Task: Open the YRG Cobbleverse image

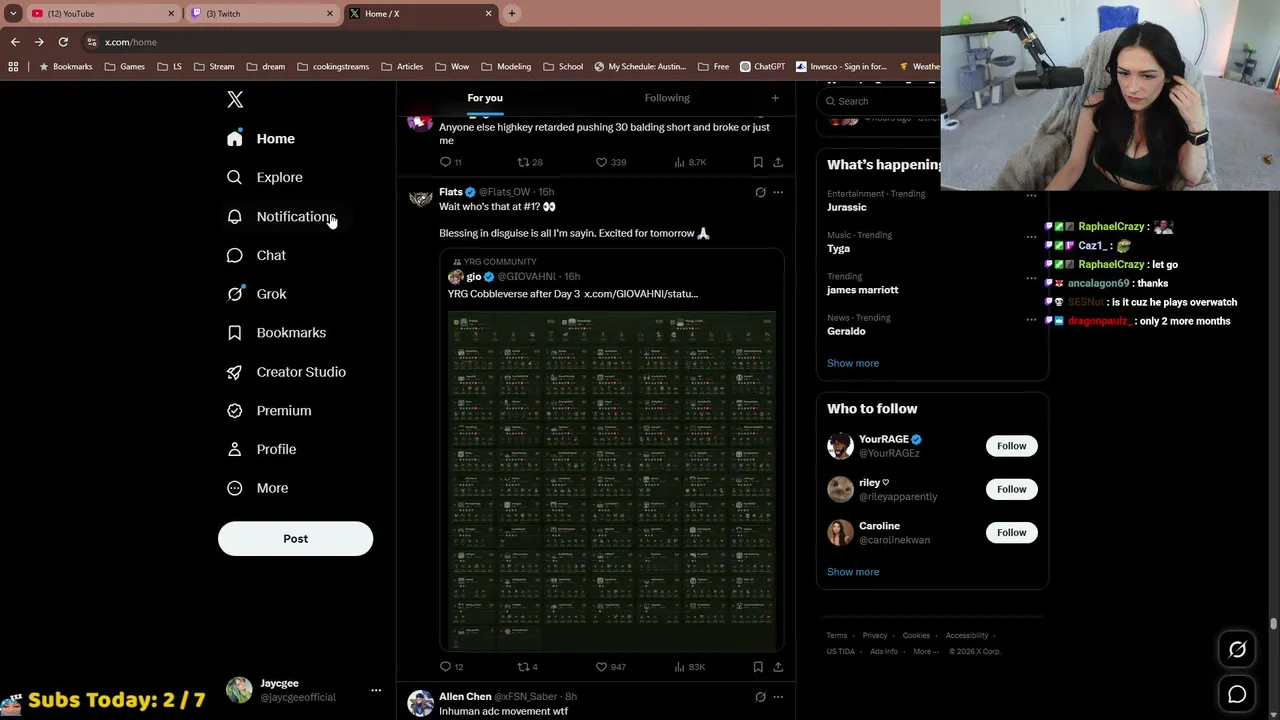Action: (x=612, y=481)
